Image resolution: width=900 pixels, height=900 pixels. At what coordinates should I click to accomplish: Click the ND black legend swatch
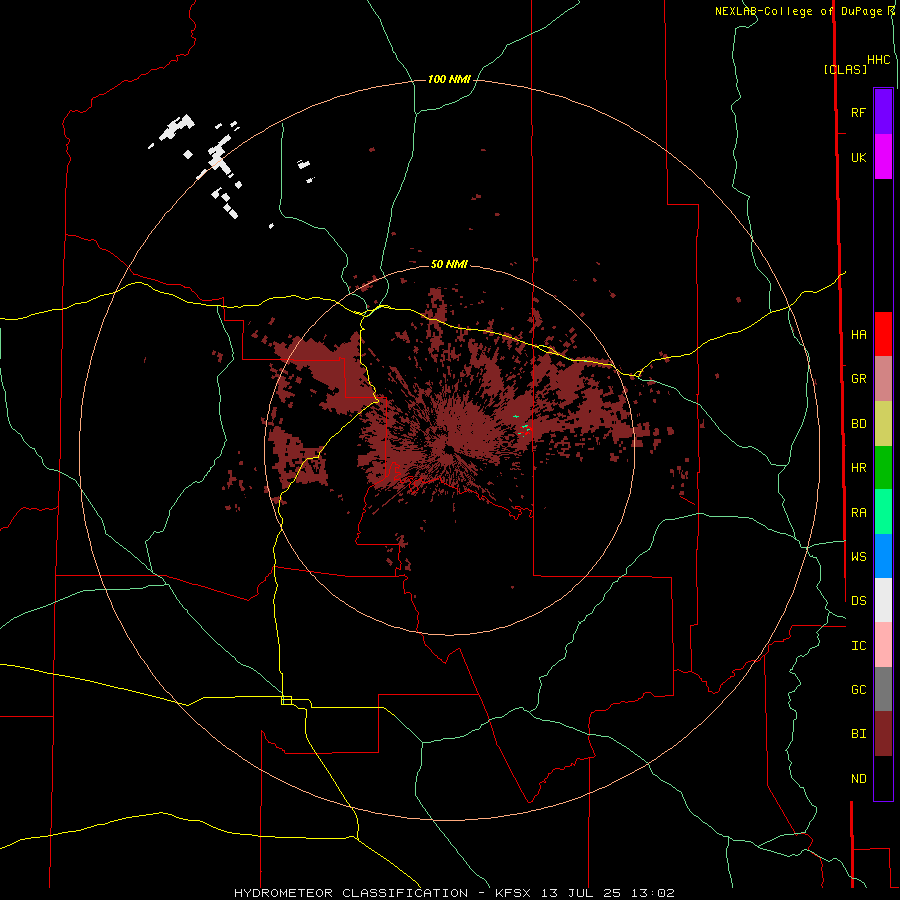tap(883, 778)
